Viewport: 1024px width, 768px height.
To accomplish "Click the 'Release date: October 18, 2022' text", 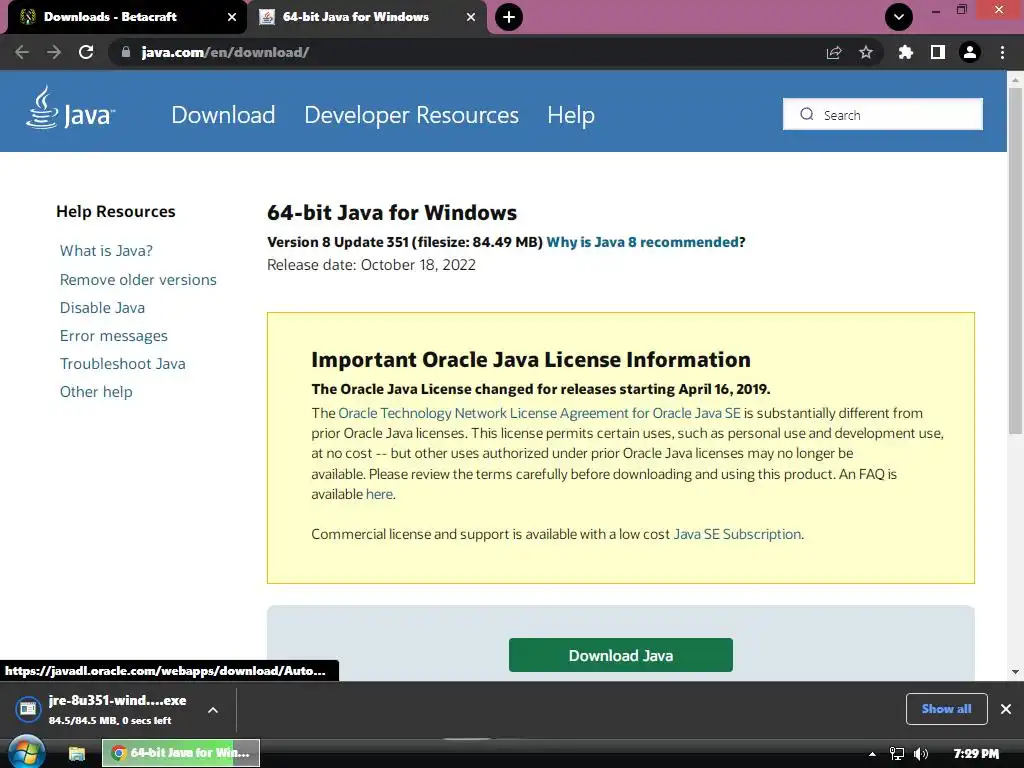I will (x=371, y=265).
